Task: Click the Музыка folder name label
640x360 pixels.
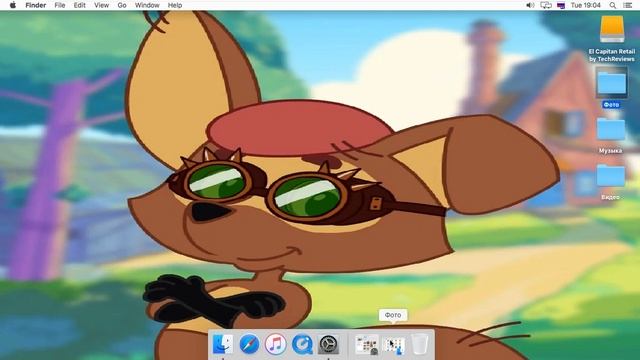Action: [611, 151]
